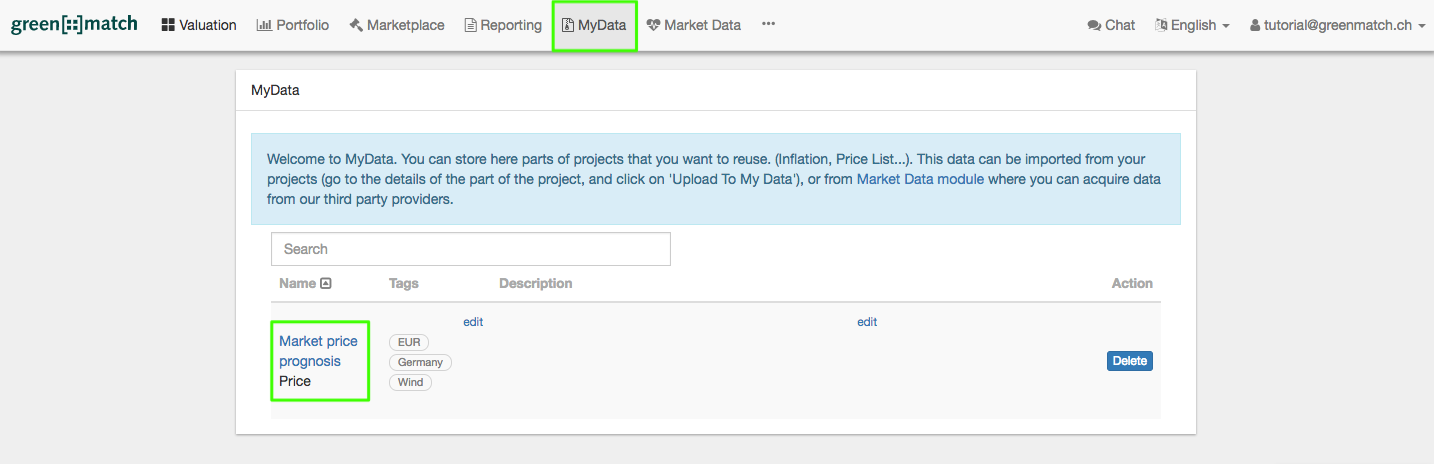Expand the three-dots more menu
This screenshot has width=1434, height=464.
point(768,25)
